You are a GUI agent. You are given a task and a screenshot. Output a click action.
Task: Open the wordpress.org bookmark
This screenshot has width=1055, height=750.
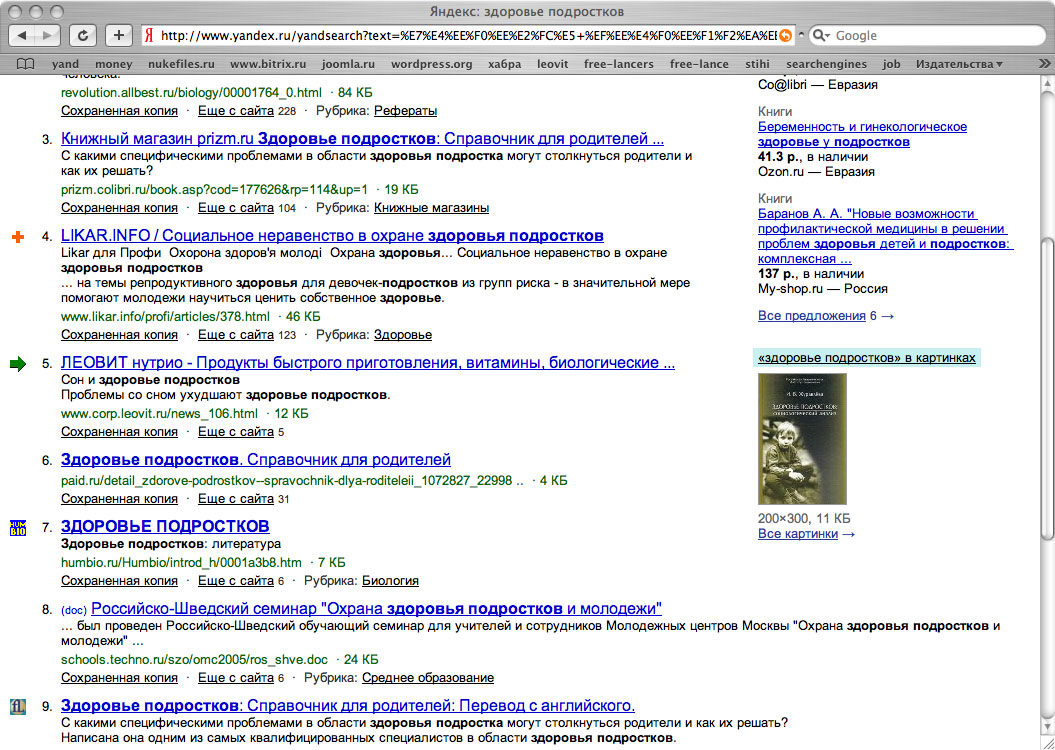(x=431, y=64)
